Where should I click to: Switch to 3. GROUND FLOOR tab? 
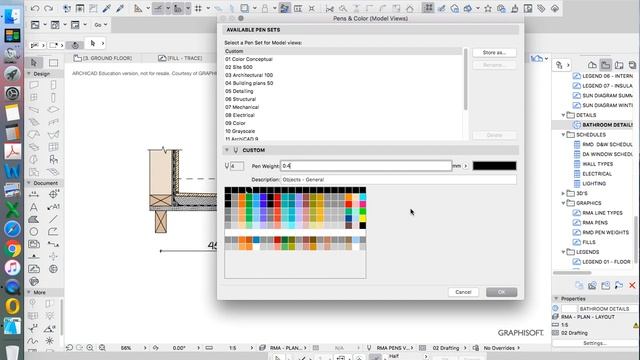103,58
